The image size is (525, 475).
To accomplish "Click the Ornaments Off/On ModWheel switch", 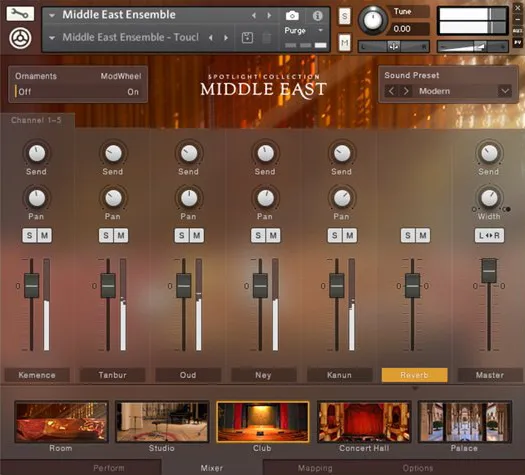I will [77, 91].
